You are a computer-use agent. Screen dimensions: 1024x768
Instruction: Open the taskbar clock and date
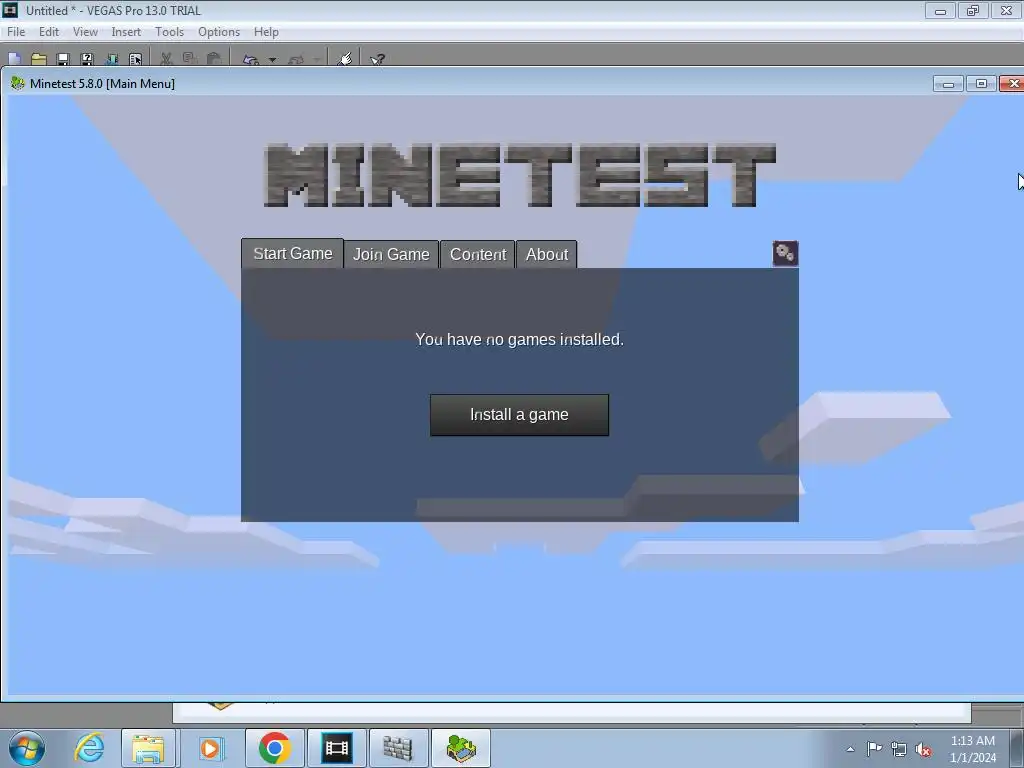(972, 749)
